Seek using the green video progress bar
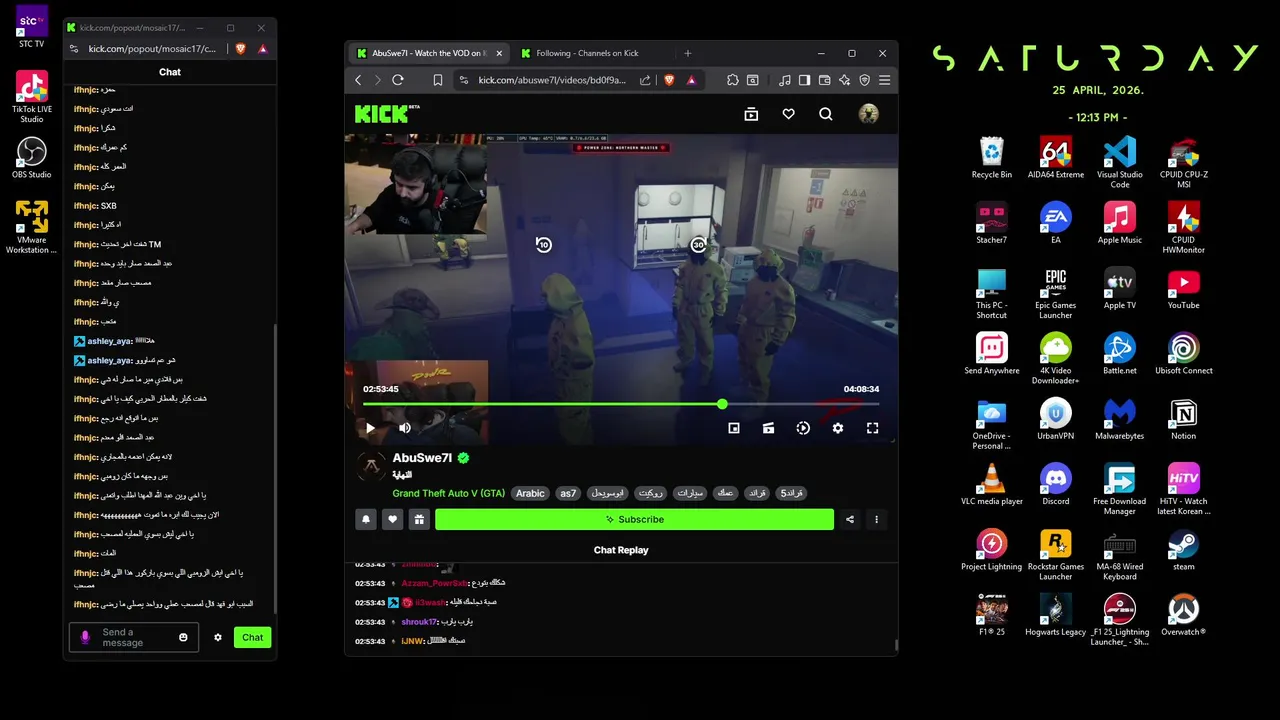The width and height of the screenshot is (1280, 720). (x=621, y=404)
